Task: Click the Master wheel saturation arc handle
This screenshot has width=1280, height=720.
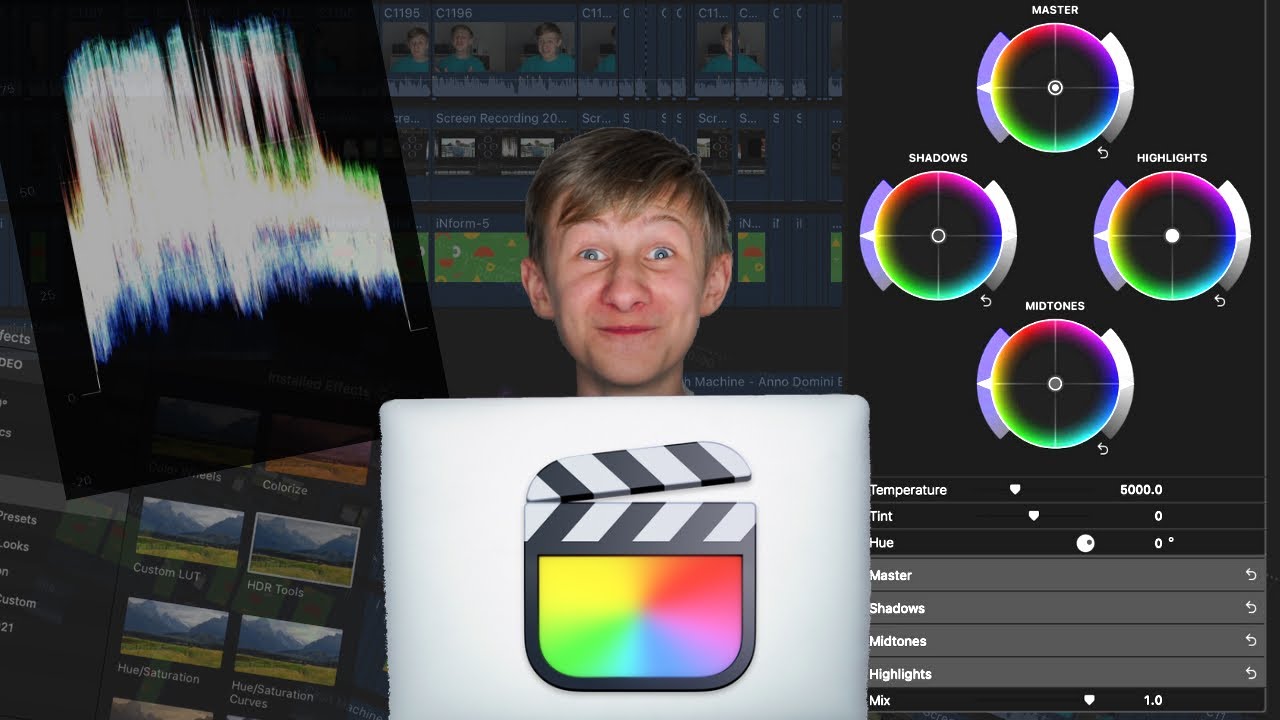Action: coord(985,89)
